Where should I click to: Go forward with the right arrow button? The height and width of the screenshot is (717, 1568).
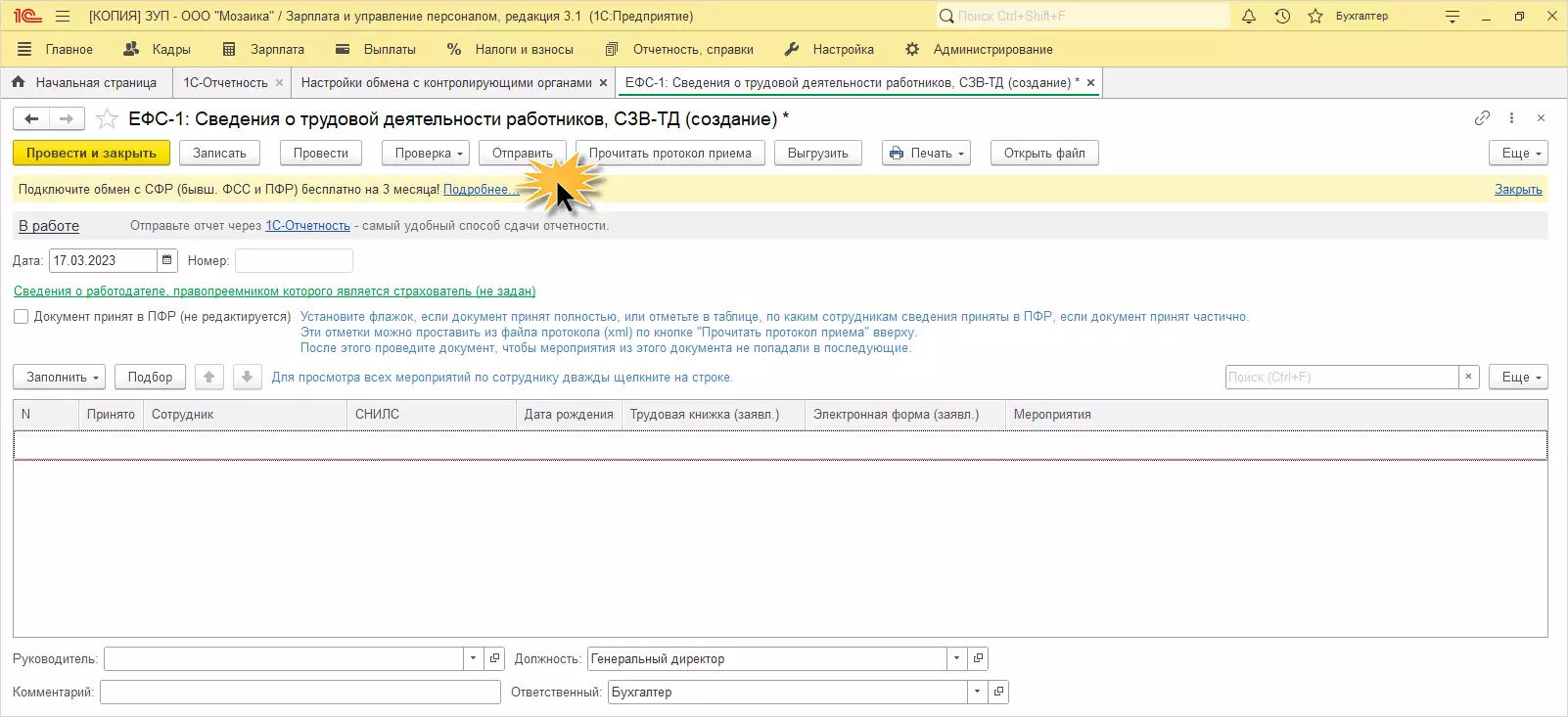(67, 118)
